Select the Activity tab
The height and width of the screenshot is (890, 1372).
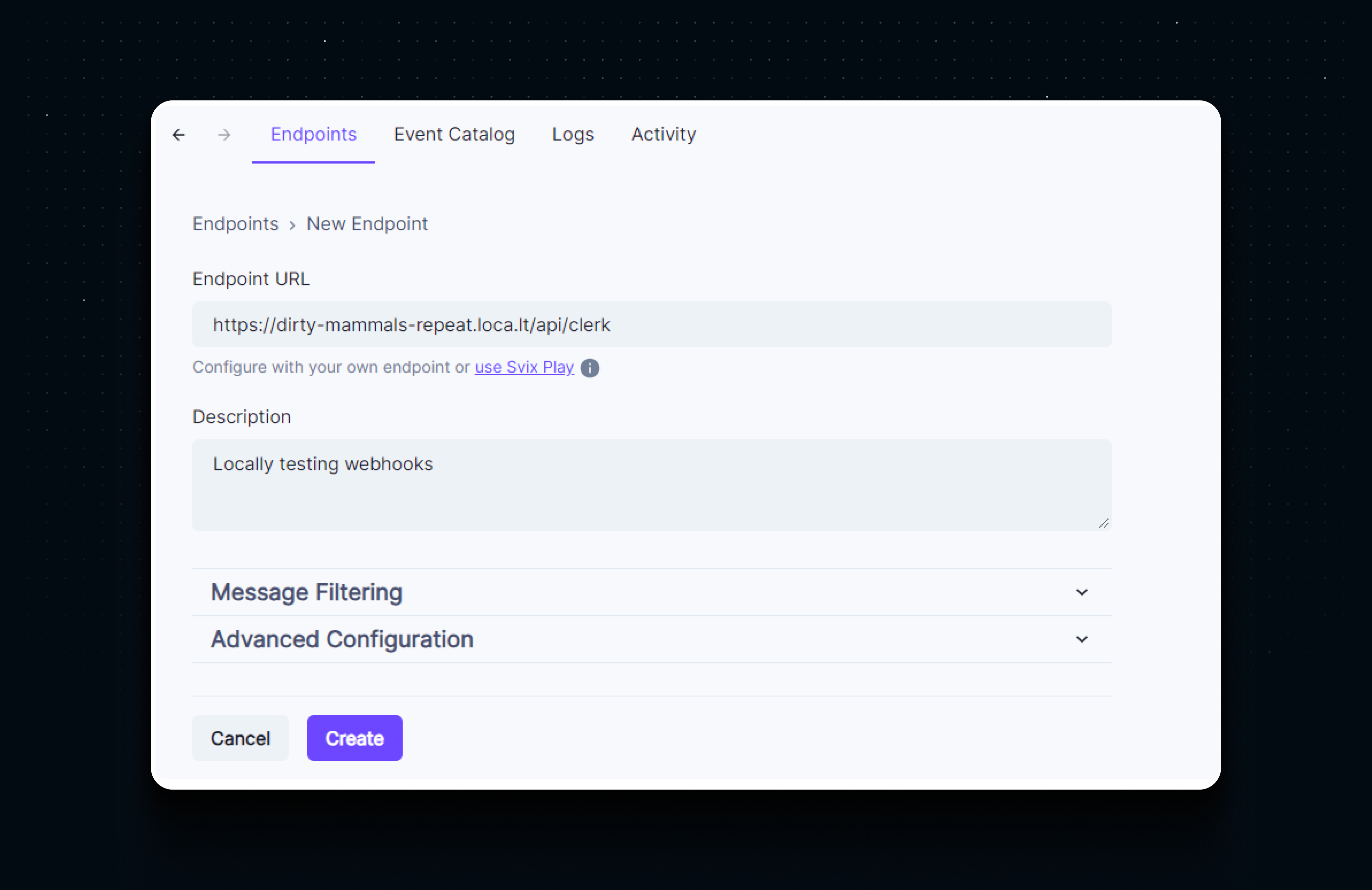coord(663,134)
